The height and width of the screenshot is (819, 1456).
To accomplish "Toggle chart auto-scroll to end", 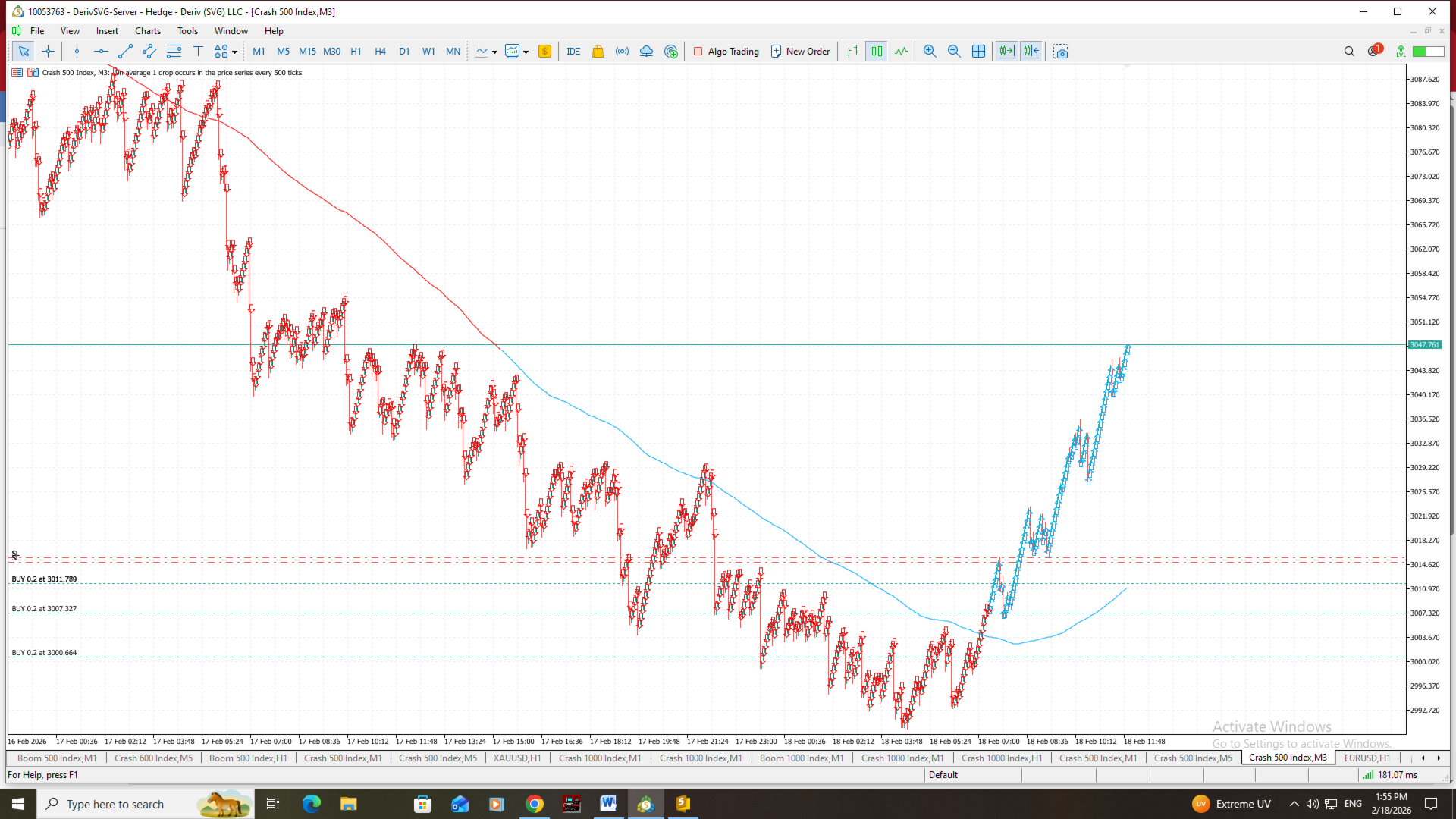I will 1006,52.
